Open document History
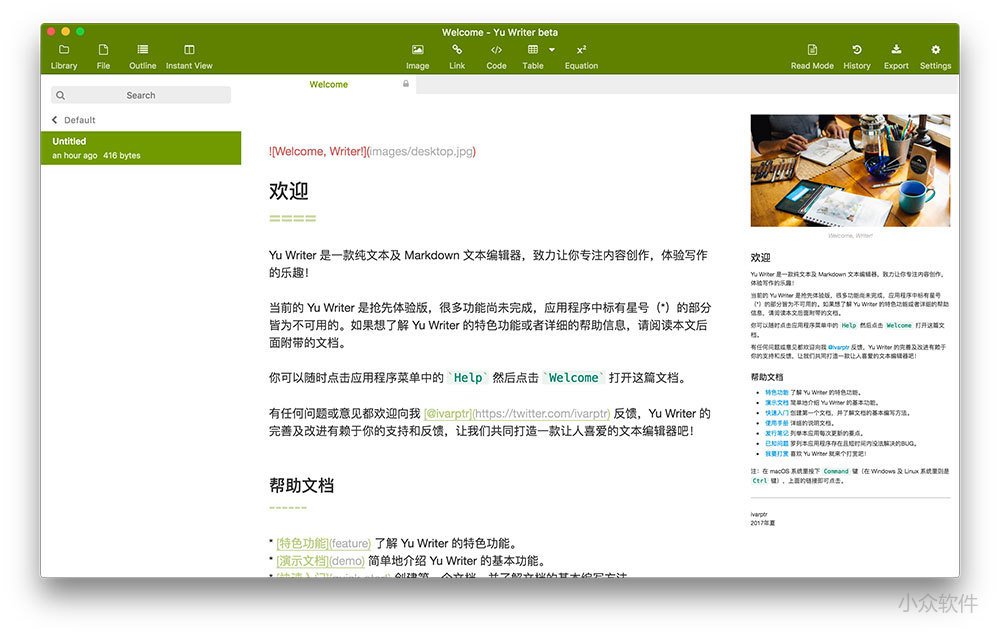Screen dimensions: 1000x636 (x=857, y=57)
